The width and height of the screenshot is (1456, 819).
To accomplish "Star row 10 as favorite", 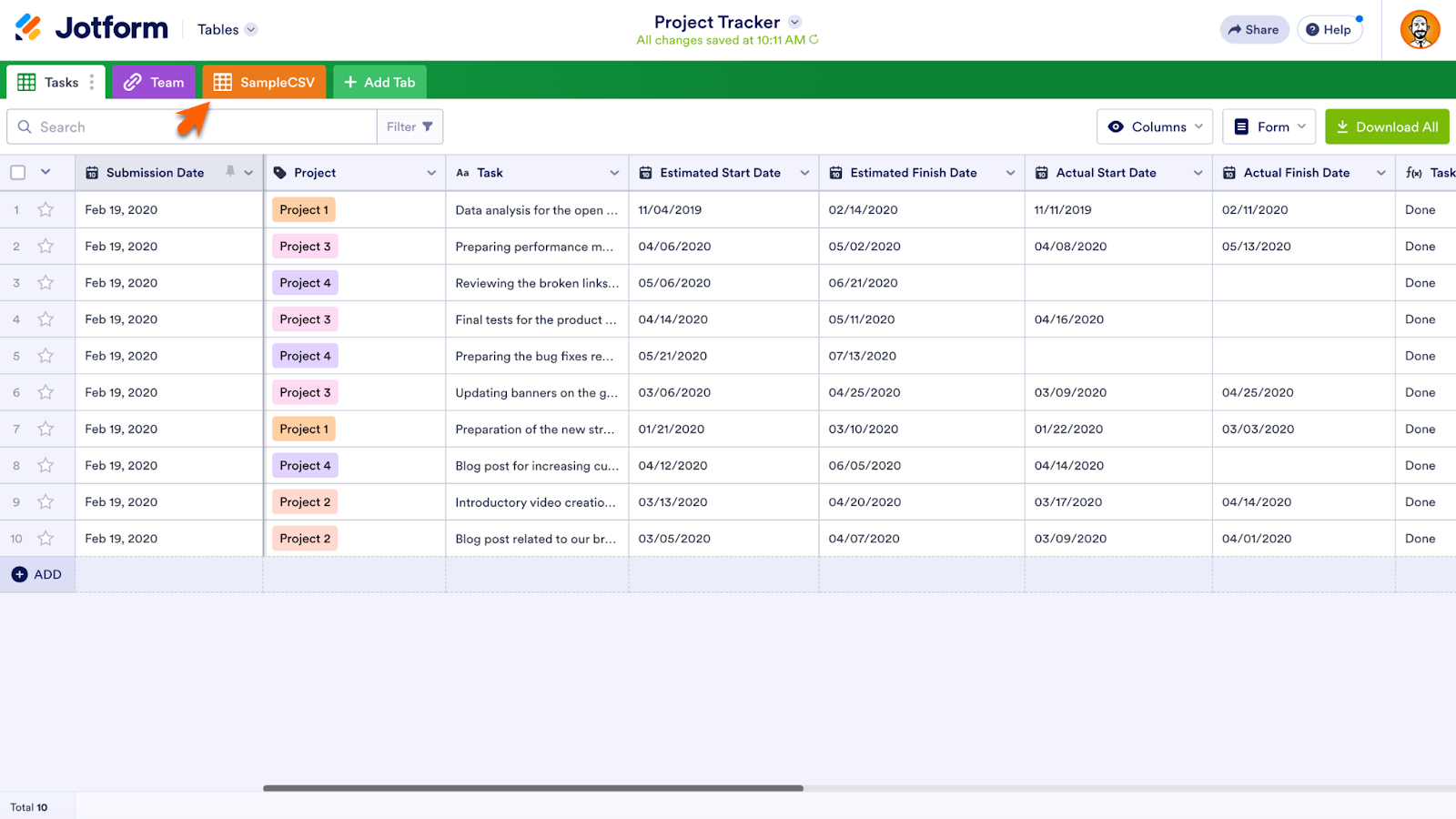I will click(45, 539).
